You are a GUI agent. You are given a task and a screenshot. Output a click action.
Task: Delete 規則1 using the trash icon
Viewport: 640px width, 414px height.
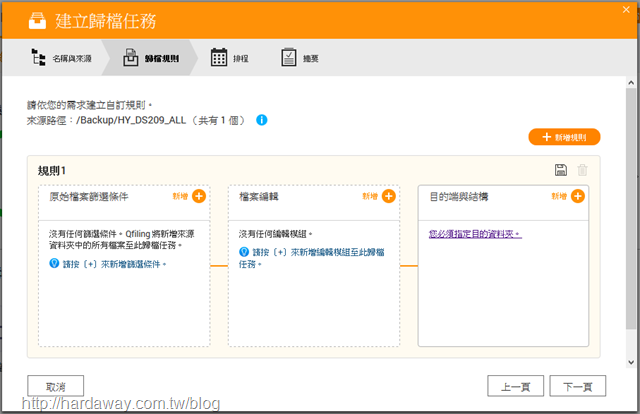tap(582, 170)
